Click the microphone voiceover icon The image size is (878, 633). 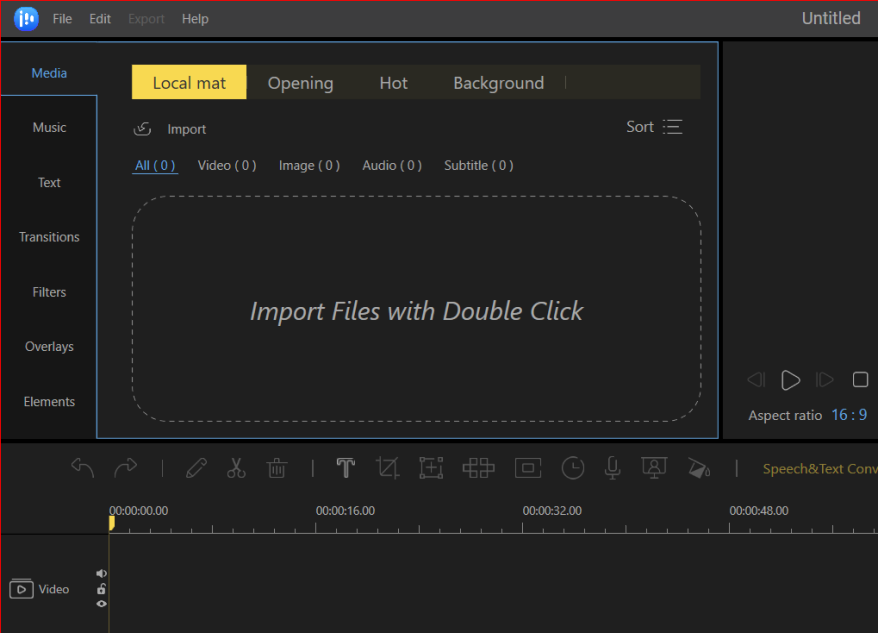click(613, 468)
